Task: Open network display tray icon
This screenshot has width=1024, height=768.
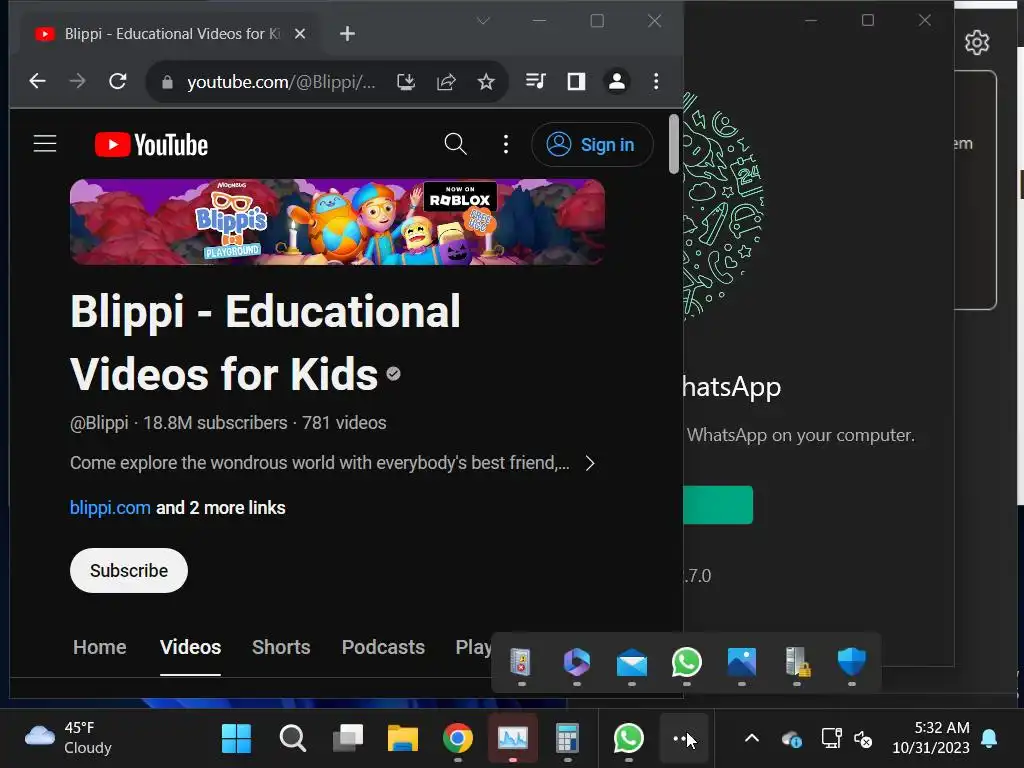Action: click(x=831, y=739)
